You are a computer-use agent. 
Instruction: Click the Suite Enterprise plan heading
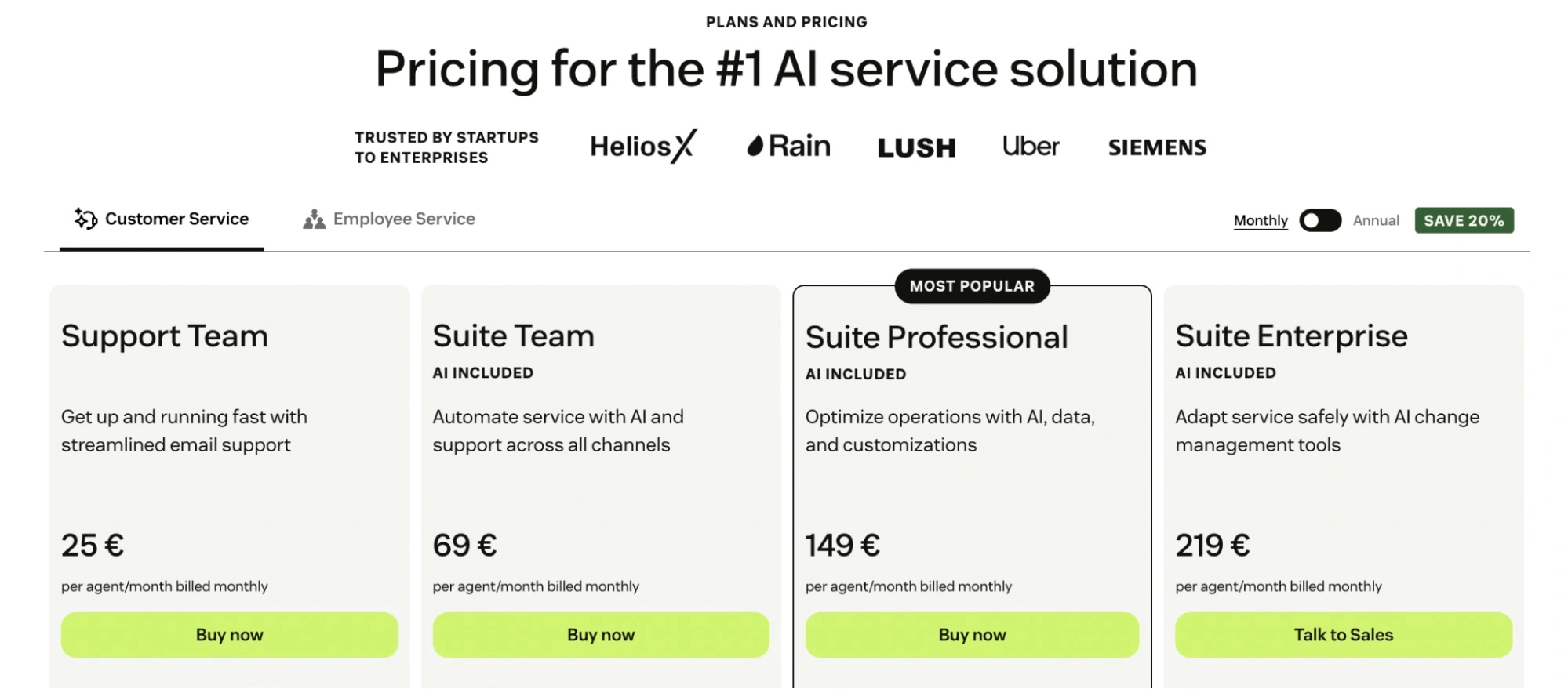tap(1291, 336)
